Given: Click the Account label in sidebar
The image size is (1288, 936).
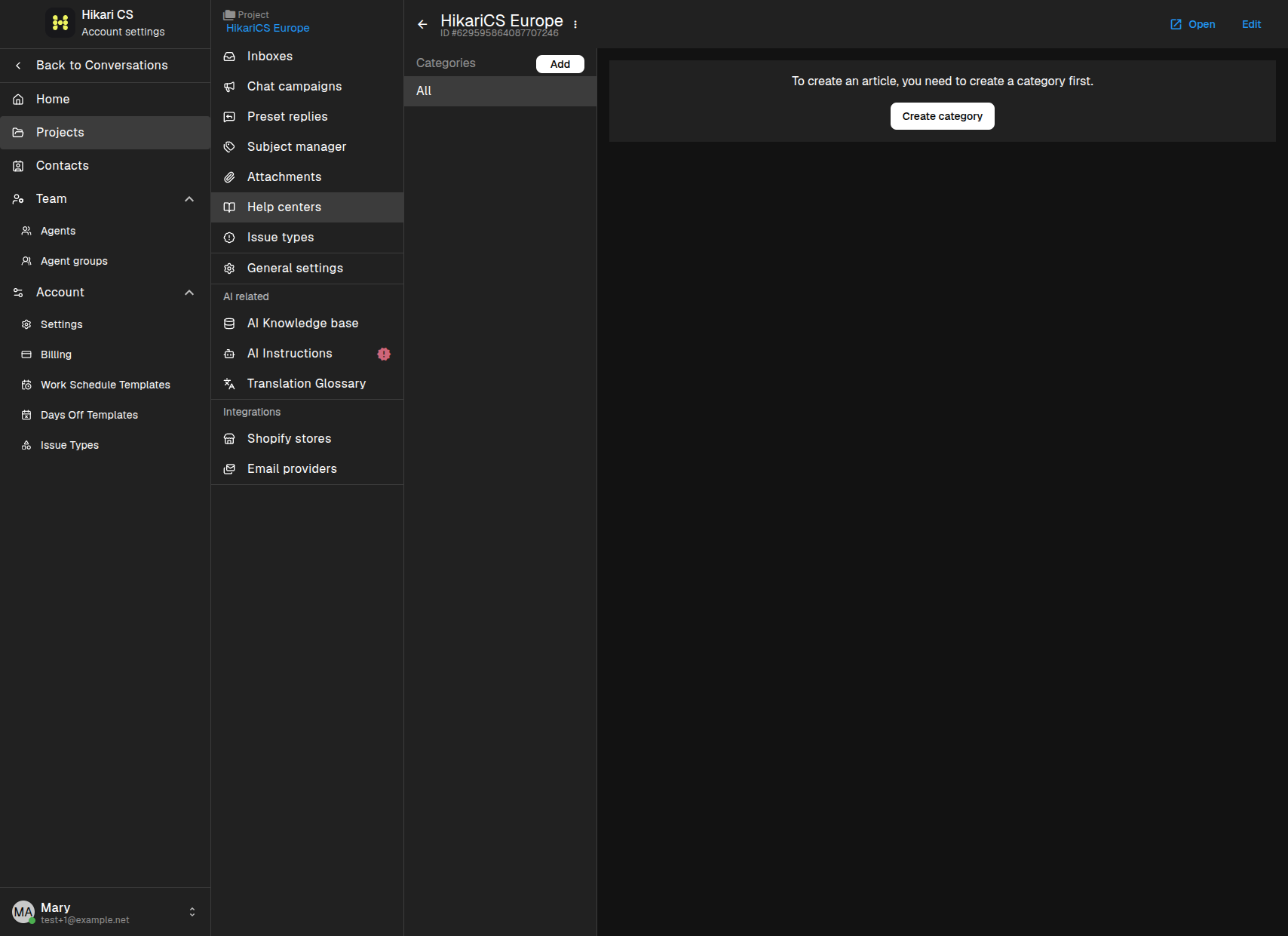Looking at the screenshot, I should (60, 293).
